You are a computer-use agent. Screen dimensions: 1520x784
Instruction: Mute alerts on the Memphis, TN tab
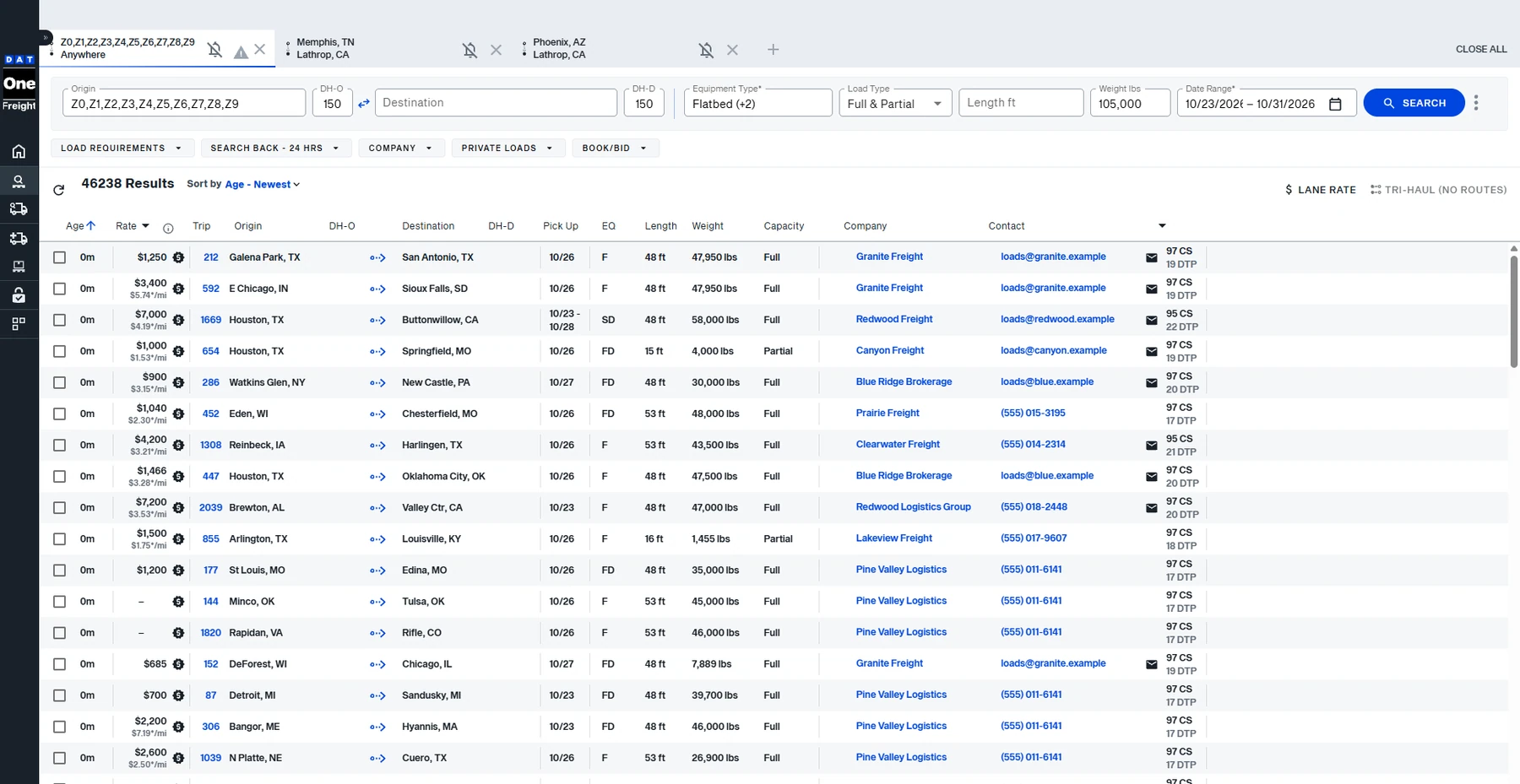point(470,50)
